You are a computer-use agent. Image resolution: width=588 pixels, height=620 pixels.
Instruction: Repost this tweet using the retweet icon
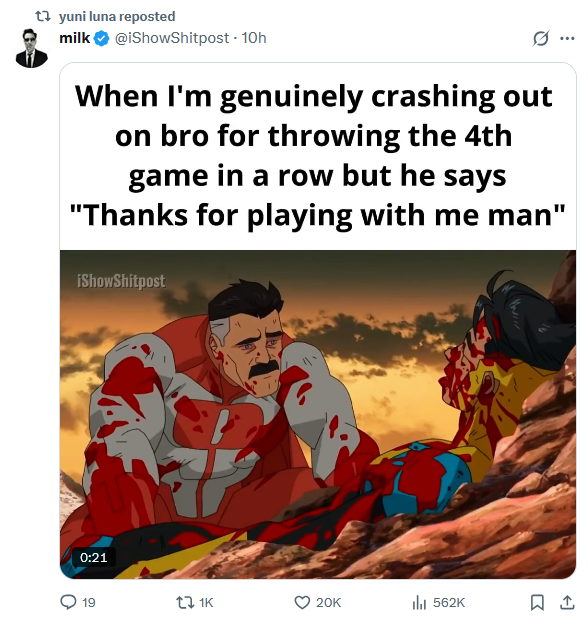pyautogui.click(x=185, y=602)
